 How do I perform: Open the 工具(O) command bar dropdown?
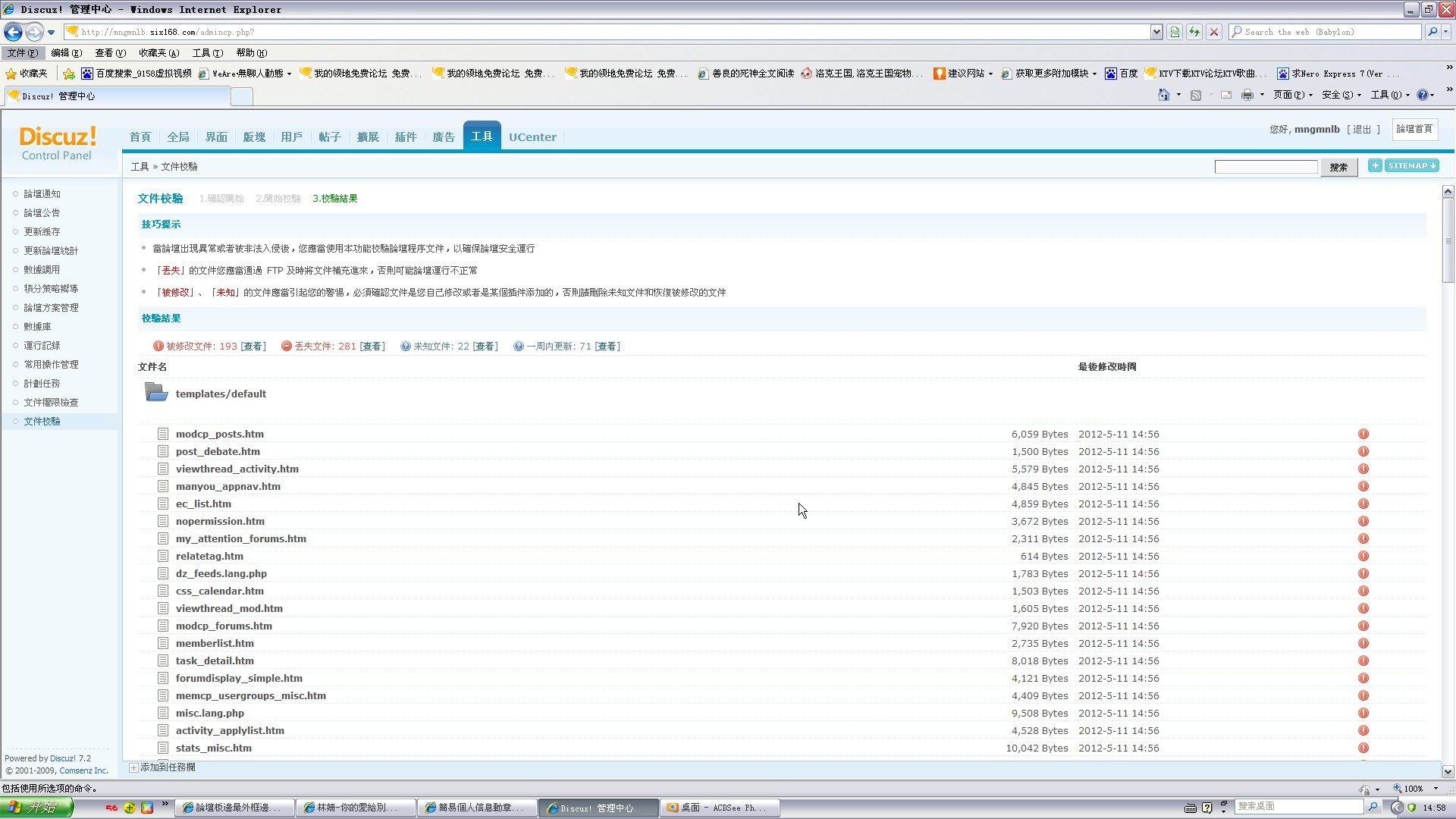click(1390, 95)
